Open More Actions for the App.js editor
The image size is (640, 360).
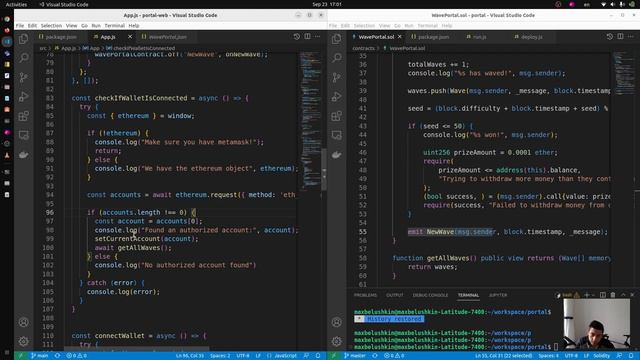[x=318, y=37]
